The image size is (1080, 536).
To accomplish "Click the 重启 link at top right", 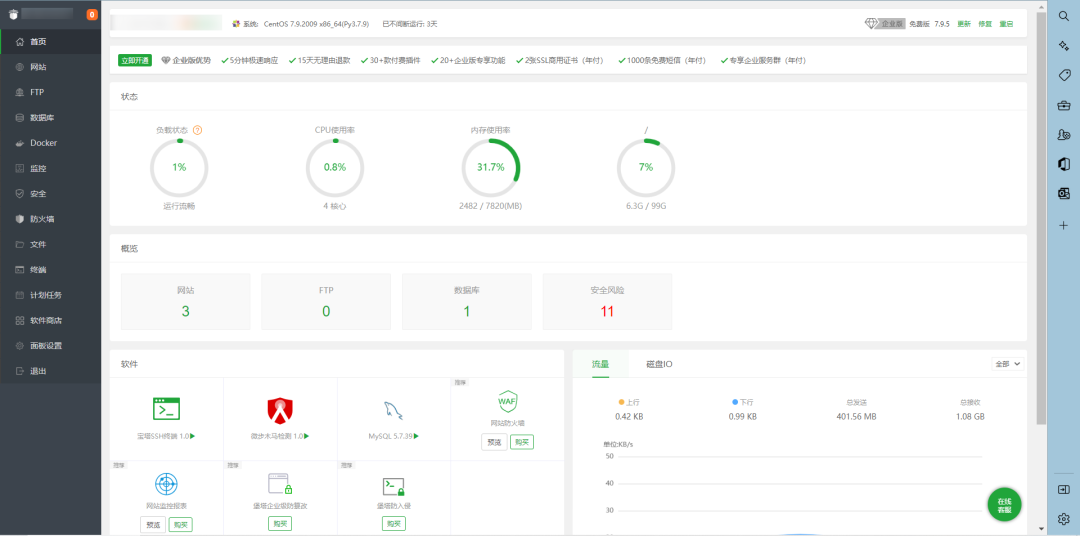I will [x=1006, y=23].
